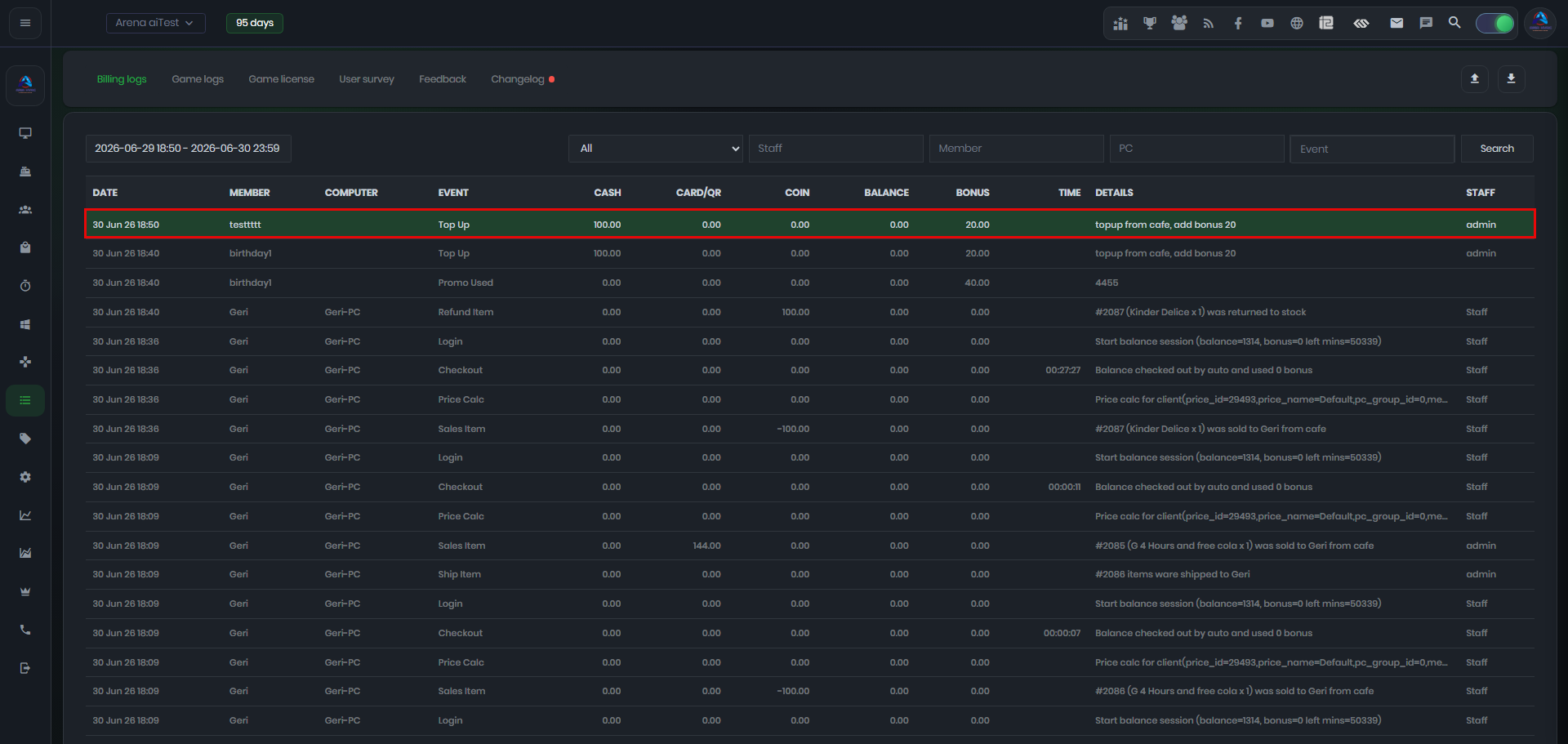
Task: Focus the Member filter input field
Action: (x=1017, y=149)
